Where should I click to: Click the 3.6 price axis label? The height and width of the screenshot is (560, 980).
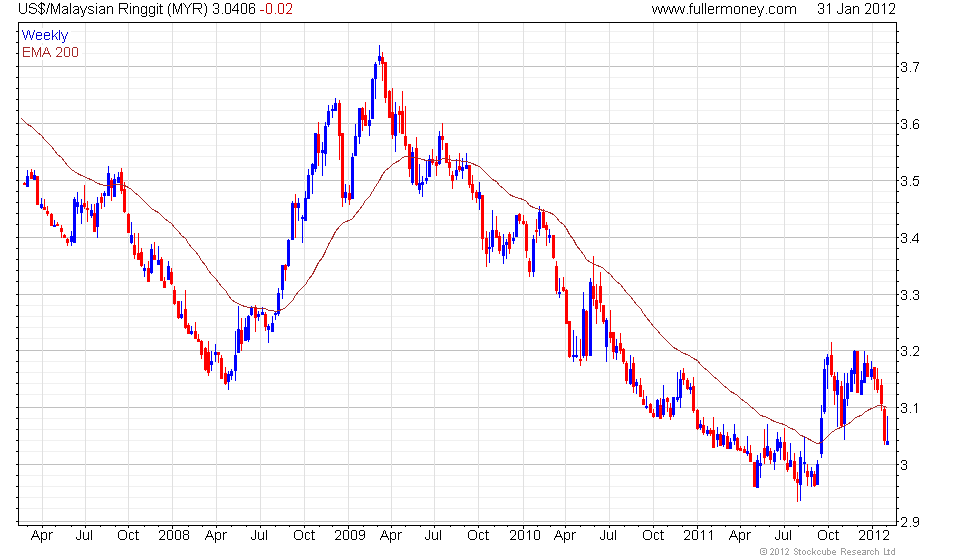tap(909, 124)
